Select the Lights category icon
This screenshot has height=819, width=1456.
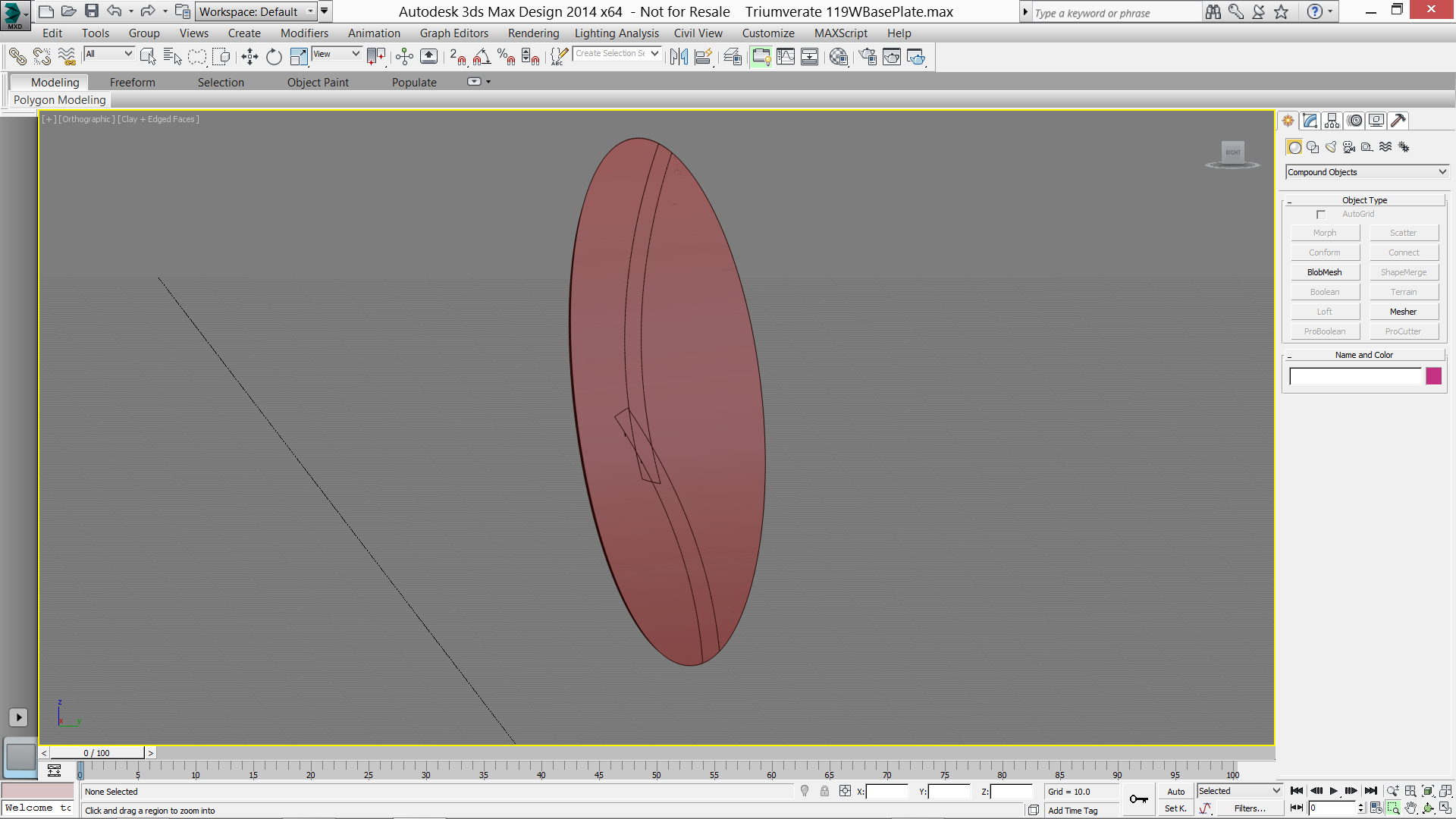pos(1331,147)
